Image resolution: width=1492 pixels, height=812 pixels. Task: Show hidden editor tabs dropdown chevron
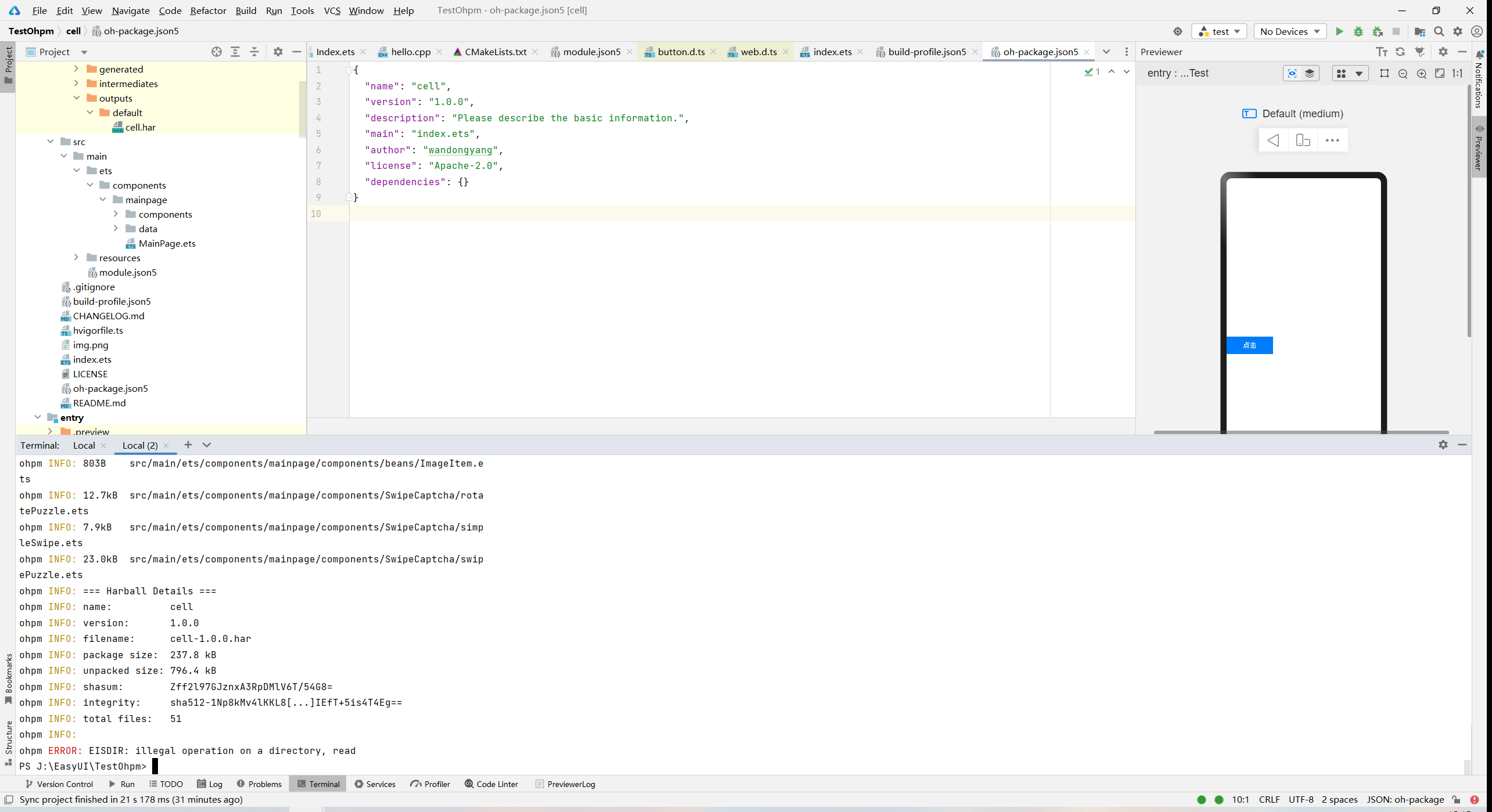1106,52
